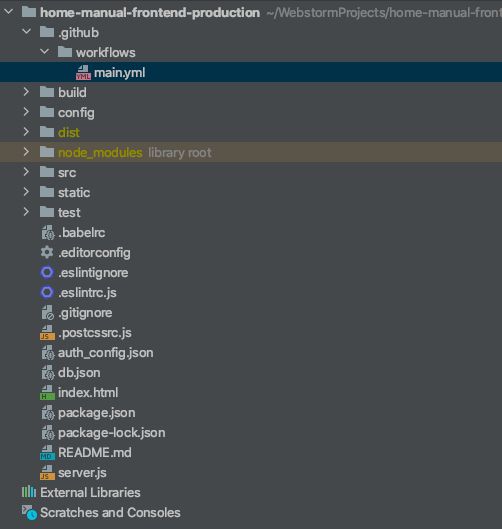Click the YML icon of main.yml
Screen dimensions: 502x529
[83, 73]
